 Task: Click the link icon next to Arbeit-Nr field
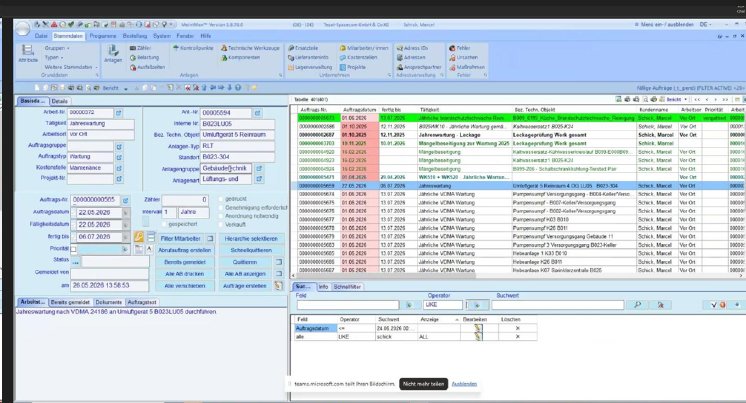point(119,113)
